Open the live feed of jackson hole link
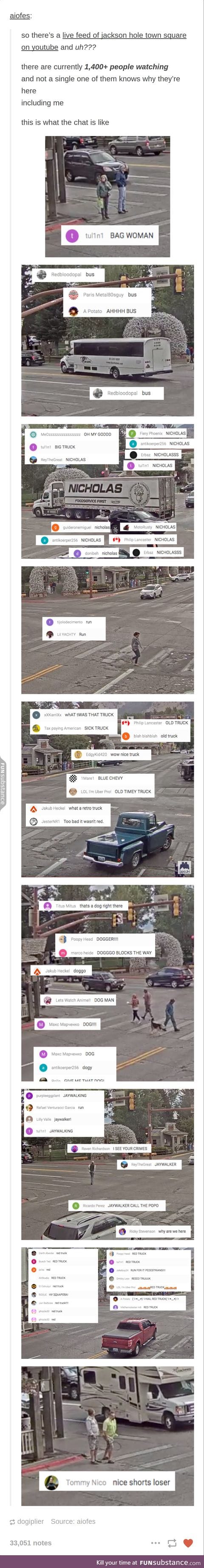204x1568 pixels. pyautogui.click(x=104, y=41)
